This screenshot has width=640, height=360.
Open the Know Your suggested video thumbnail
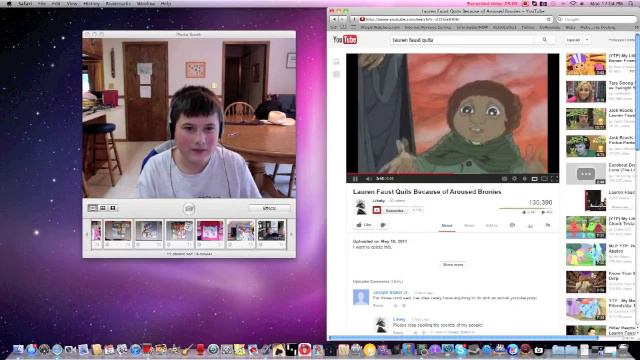(586, 282)
